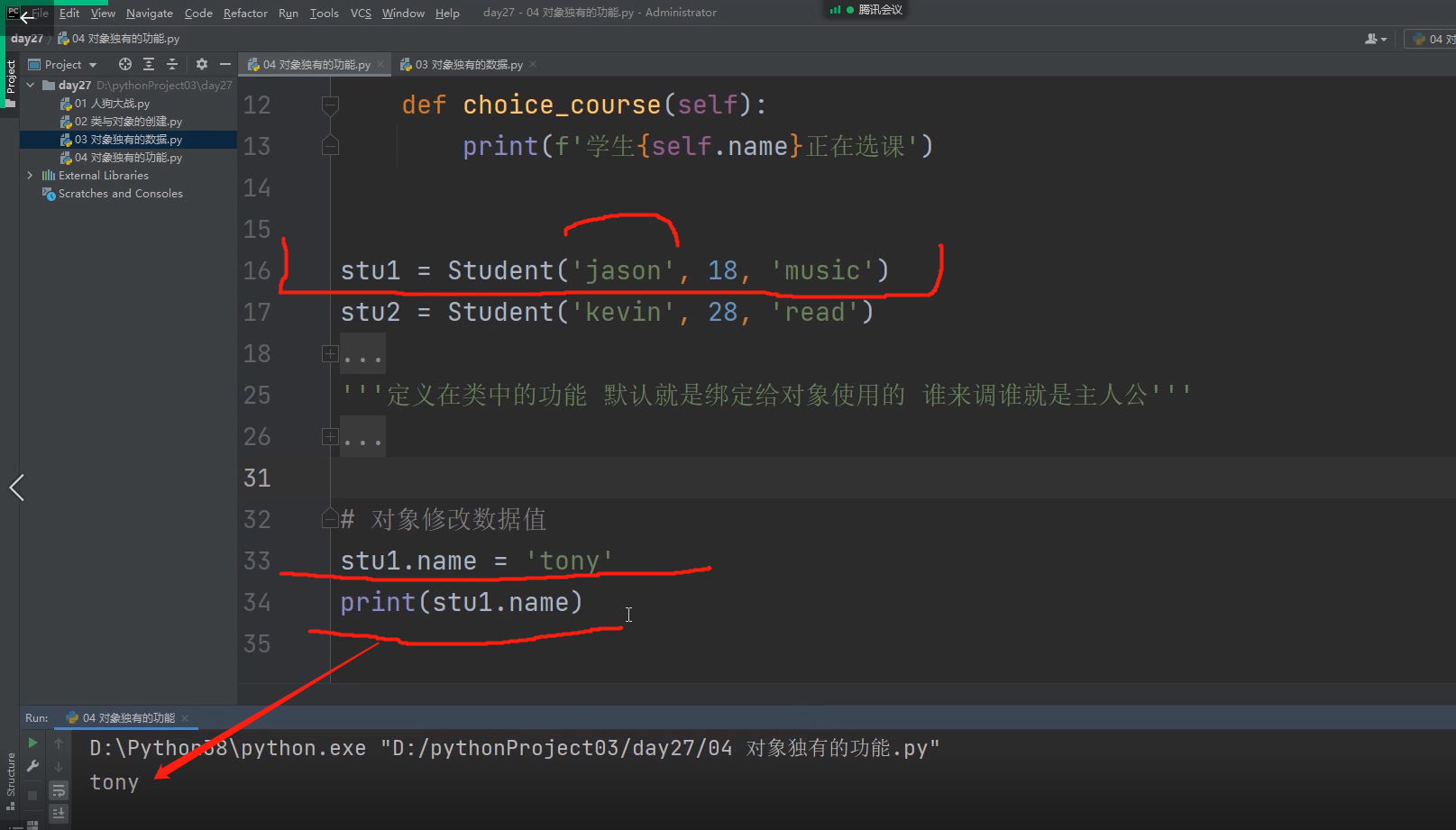
Task: Click the white back arrow overlay icon
Action: (25, 16)
